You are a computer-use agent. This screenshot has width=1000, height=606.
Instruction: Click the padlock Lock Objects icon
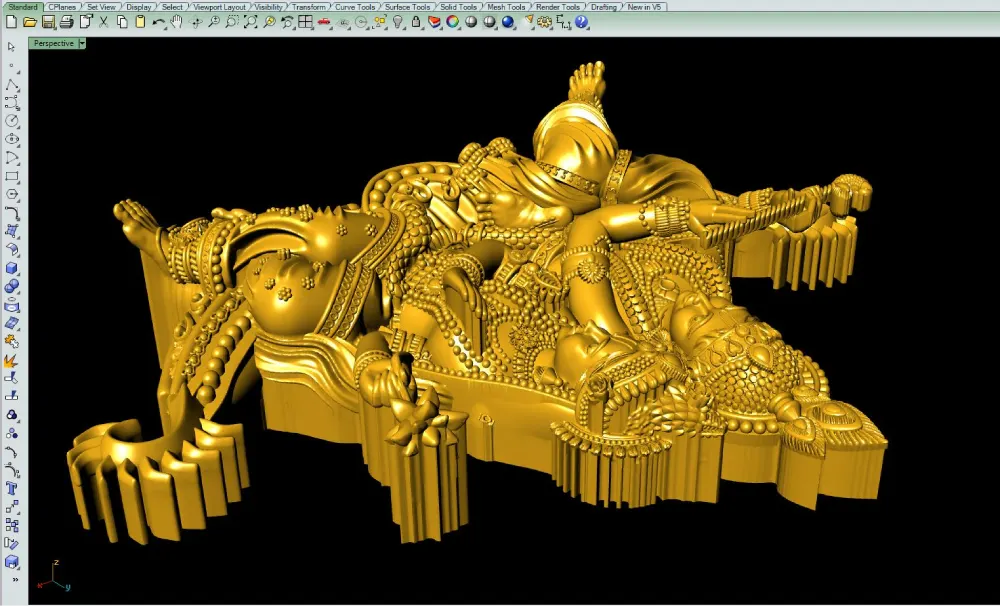pyautogui.click(x=416, y=22)
